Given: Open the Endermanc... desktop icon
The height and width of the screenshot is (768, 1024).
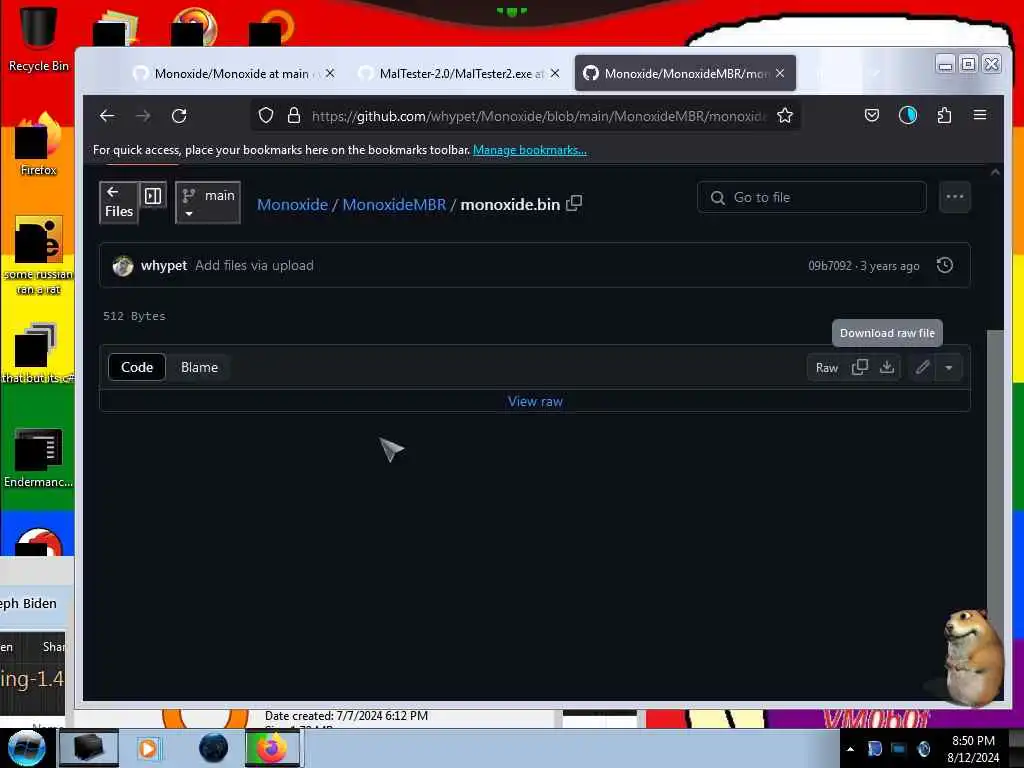Looking at the screenshot, I should pyautogui.click(x=38, y=458).
